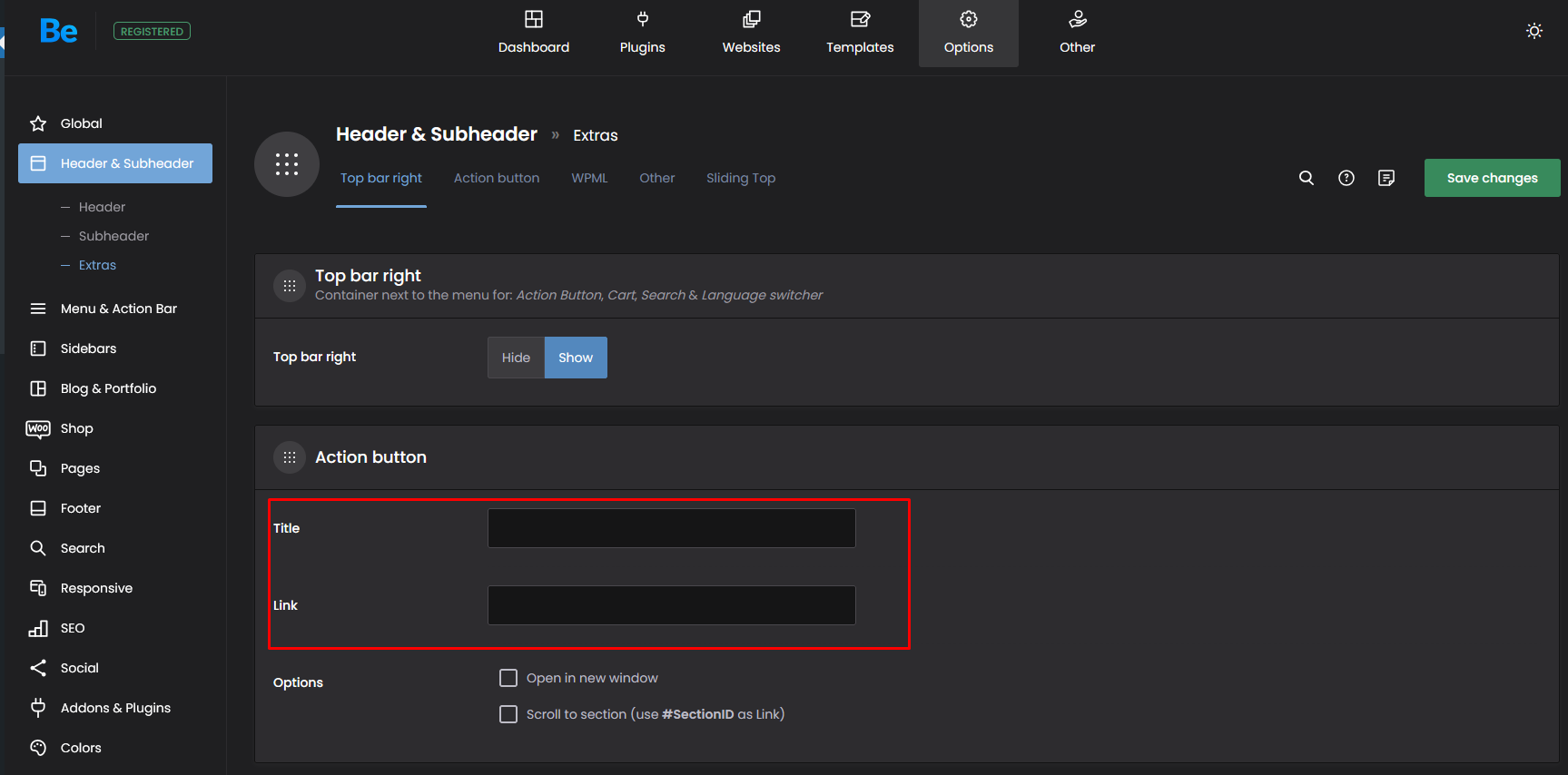This screenshot has width=1568, height=775.
Task: Click the Top bar right section handle
Action: click(x=290, y=286)
